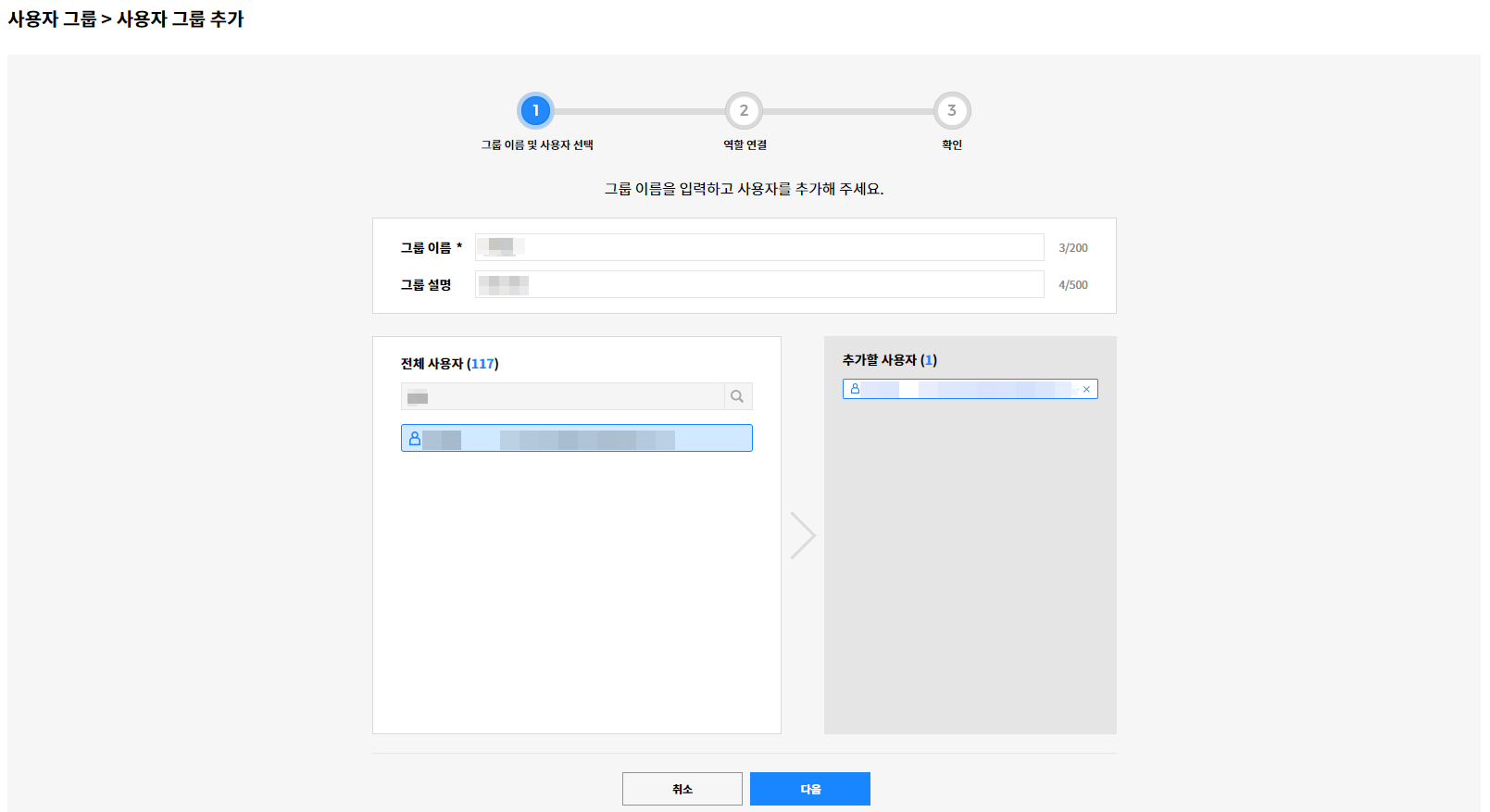
Task: Click the 추가할 사용자 (1) heading
Action: [889, 360]
